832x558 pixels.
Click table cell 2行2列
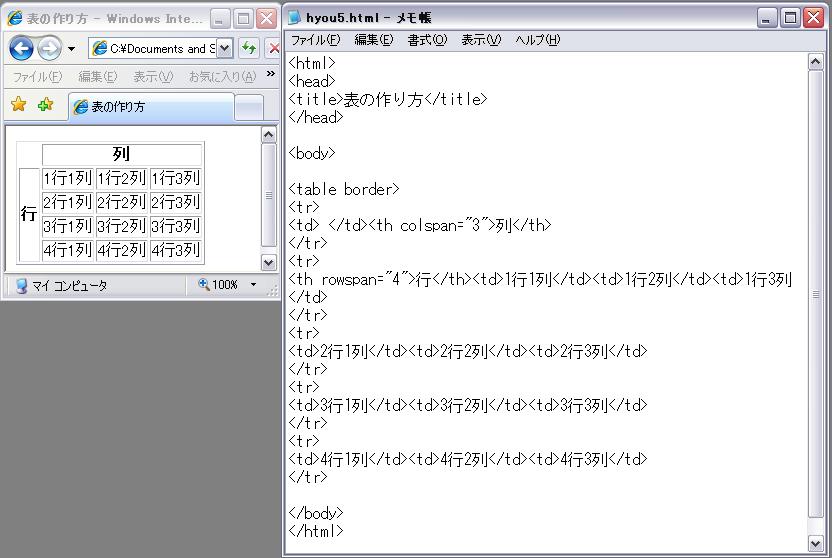pos(122,202)
